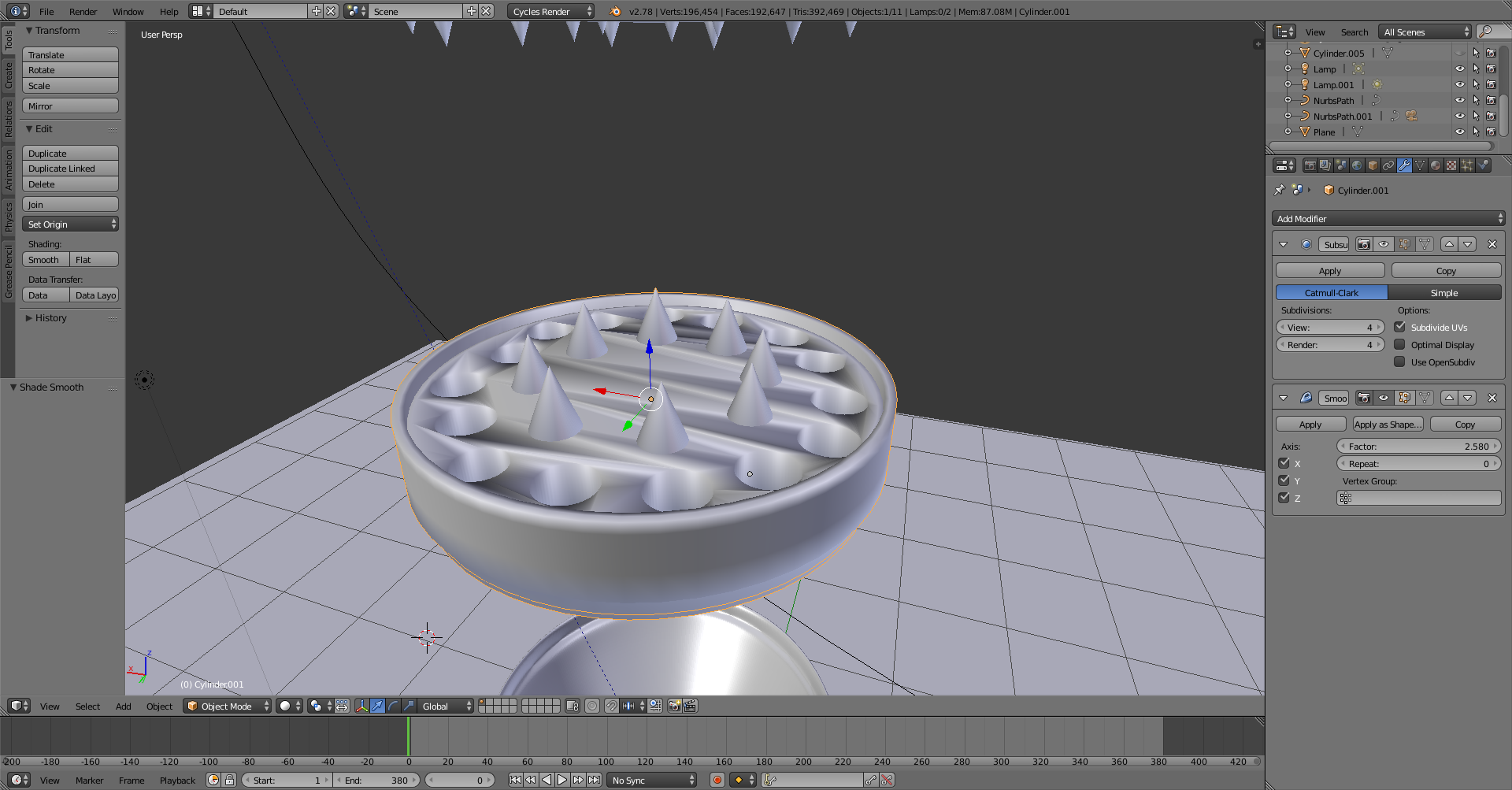
Task: Open the Add Modifier dropdown
Action: (1388, 218)
